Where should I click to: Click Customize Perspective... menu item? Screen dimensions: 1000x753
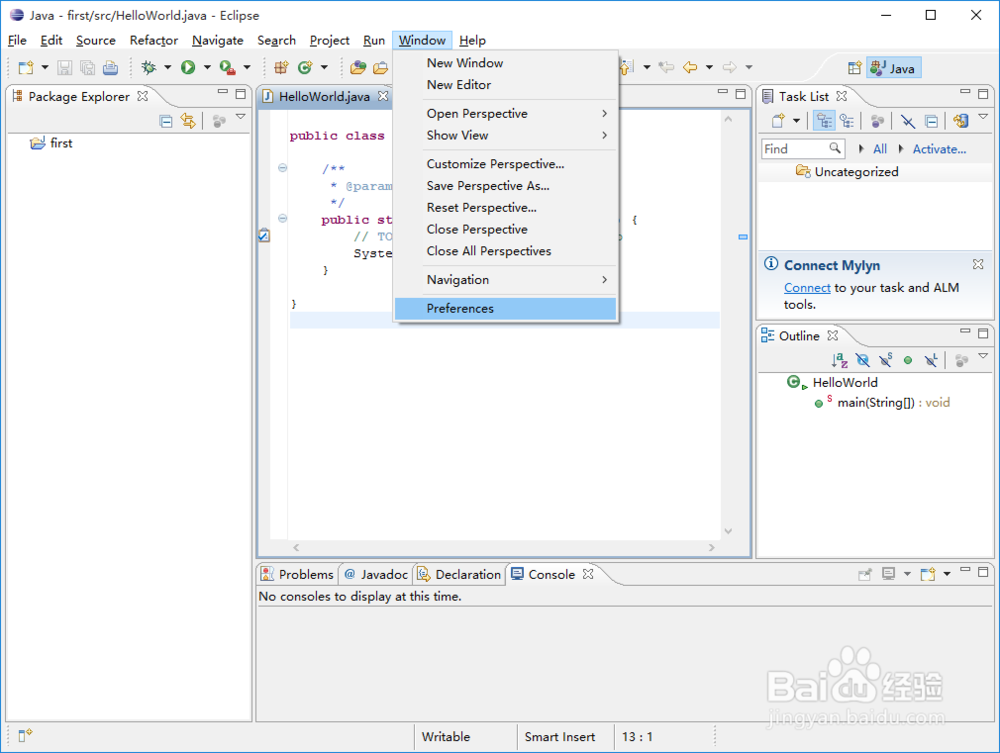[505, 164]
